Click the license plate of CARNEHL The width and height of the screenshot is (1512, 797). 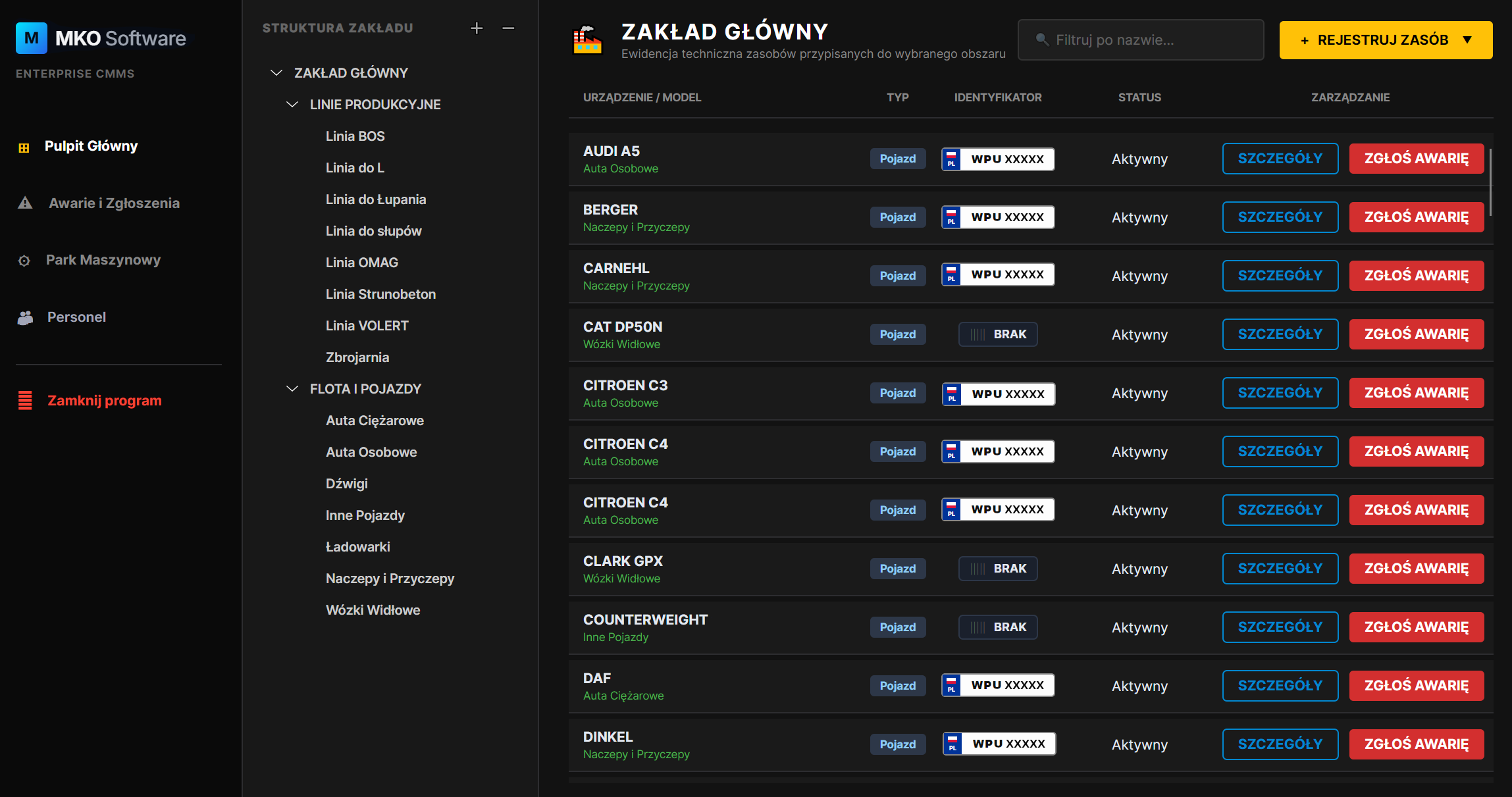998,274
